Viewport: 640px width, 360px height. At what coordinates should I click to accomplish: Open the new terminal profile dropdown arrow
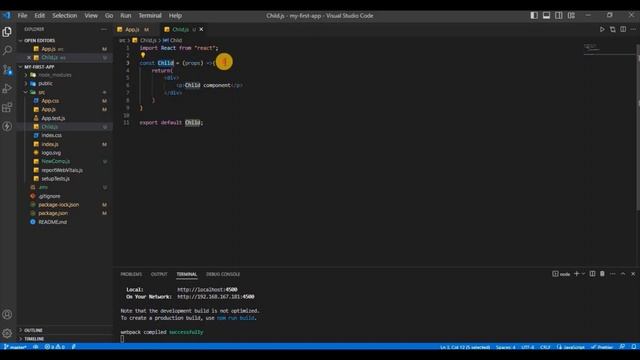click(583, 274)
